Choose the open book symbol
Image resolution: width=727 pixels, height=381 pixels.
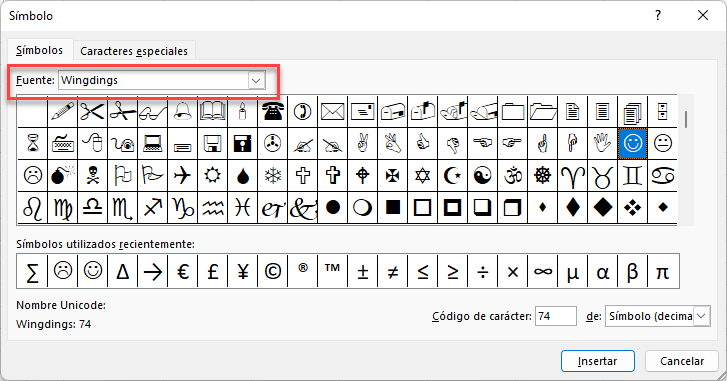coord(213,112)
